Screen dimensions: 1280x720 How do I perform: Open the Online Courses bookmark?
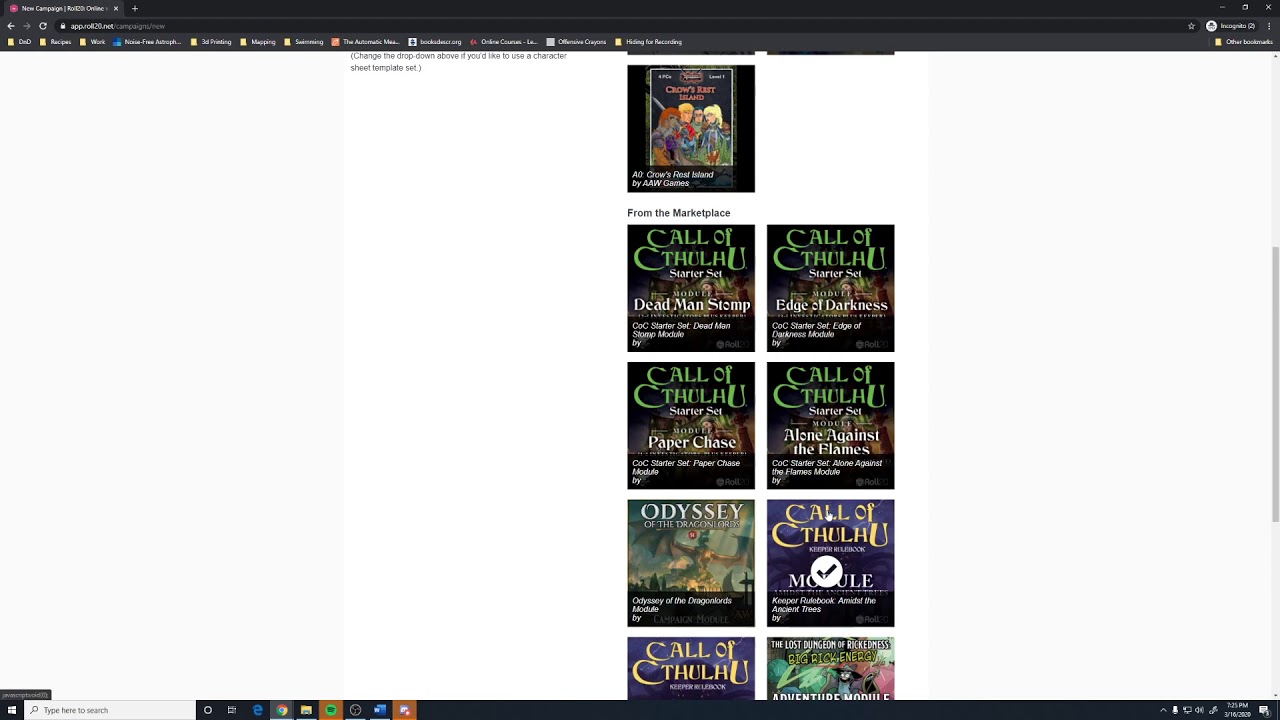[x=504, y=42]
